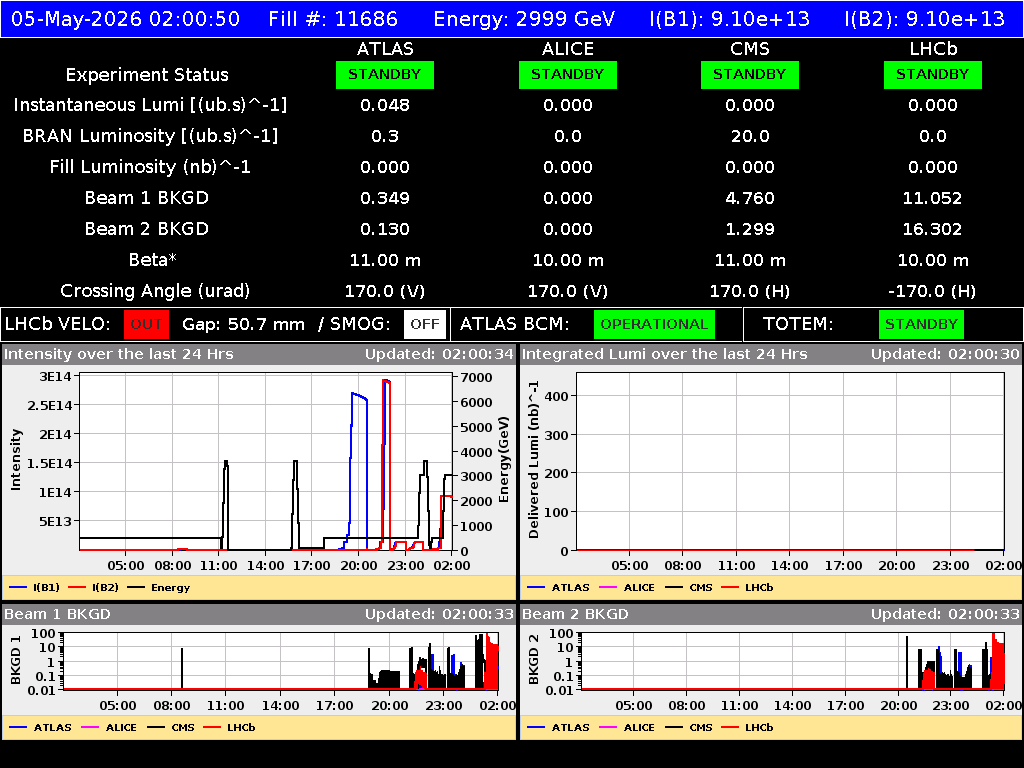Click the ATLAS Crossing Angle 170.0 (V)
1024x768 pixels.
click(385, 291)
